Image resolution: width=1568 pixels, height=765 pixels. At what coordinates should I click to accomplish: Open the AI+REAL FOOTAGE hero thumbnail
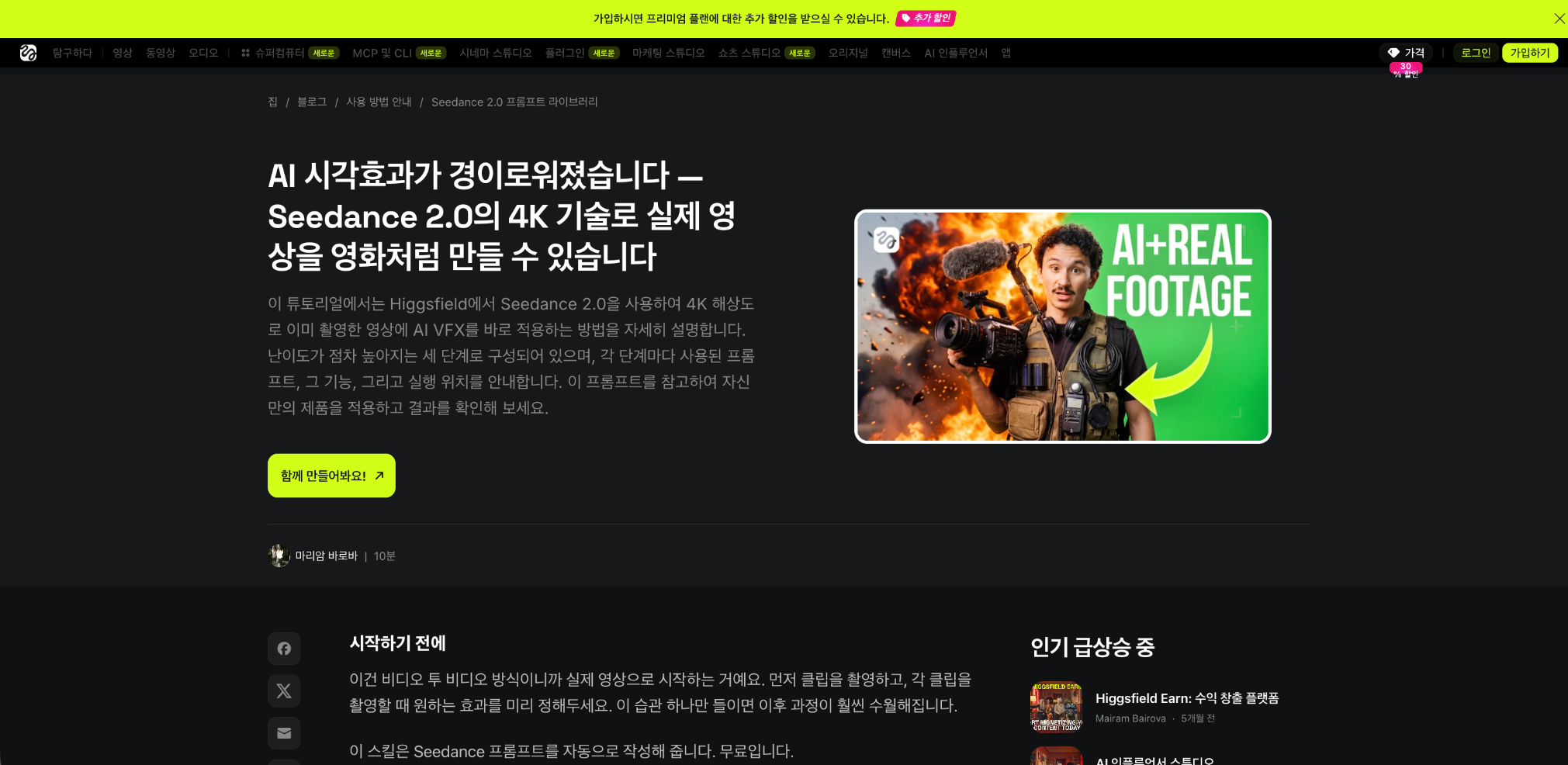(x=1062, y=327)
